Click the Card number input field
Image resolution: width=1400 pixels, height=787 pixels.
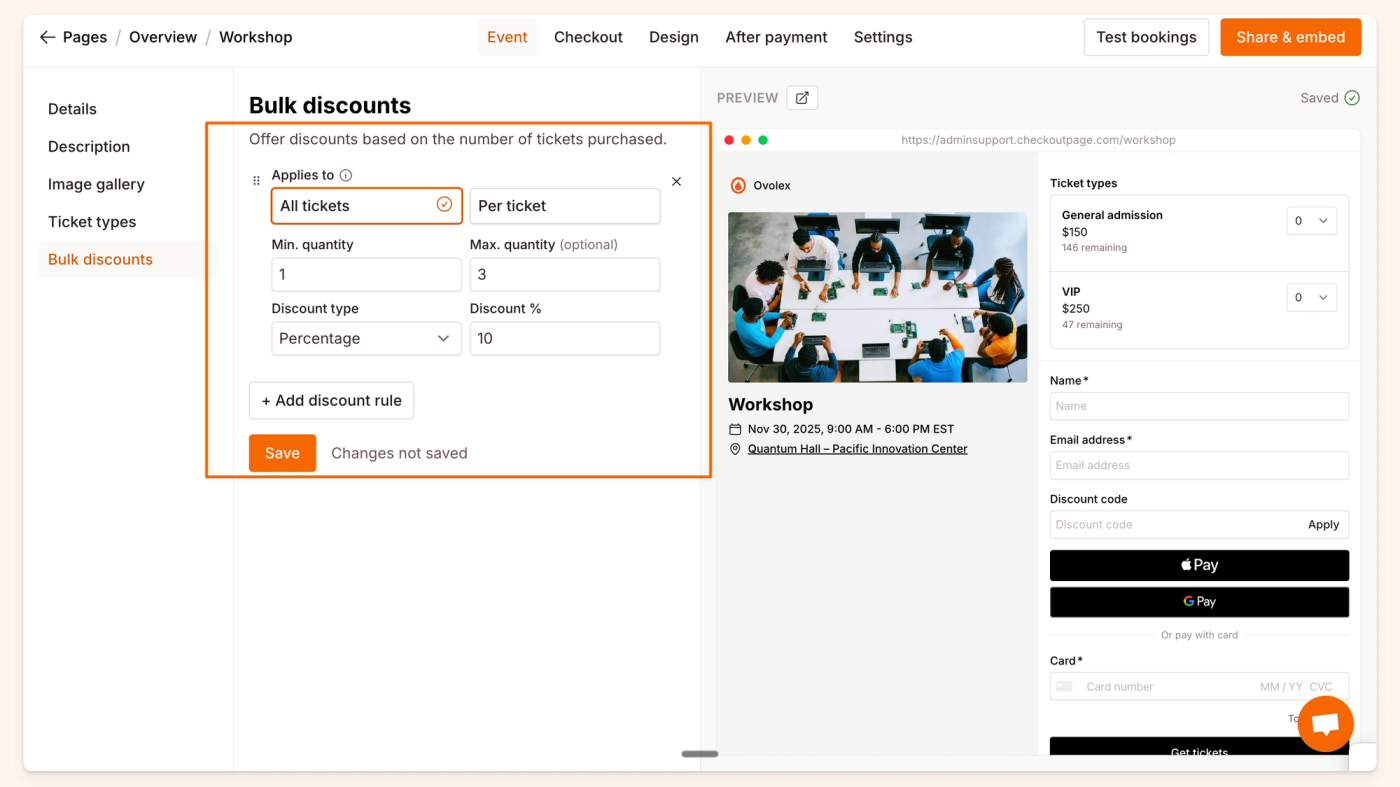pyautogui.click(x=1199, y=687)
